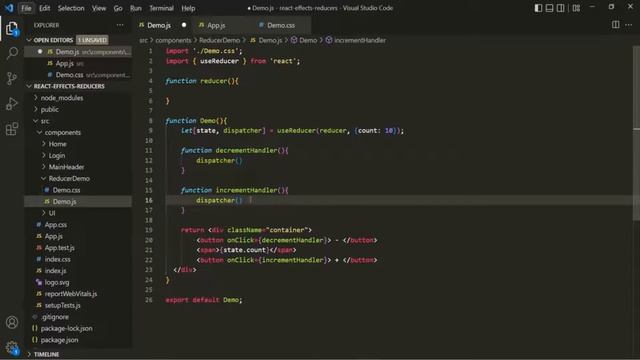The width and height of the screenshot is (640, 360).
Task: Split the editor to the right
Action: (616, 25)
